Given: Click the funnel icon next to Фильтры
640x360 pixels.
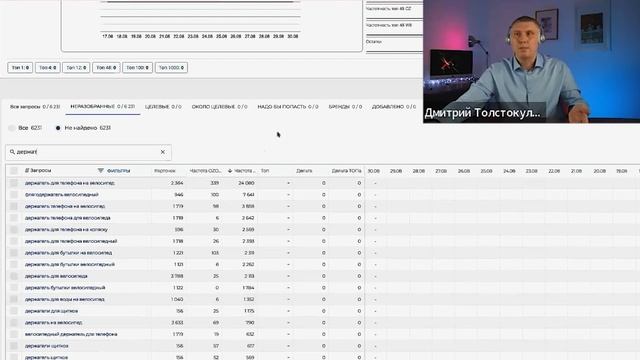Looking at the screenshot, I should point(100,170).
